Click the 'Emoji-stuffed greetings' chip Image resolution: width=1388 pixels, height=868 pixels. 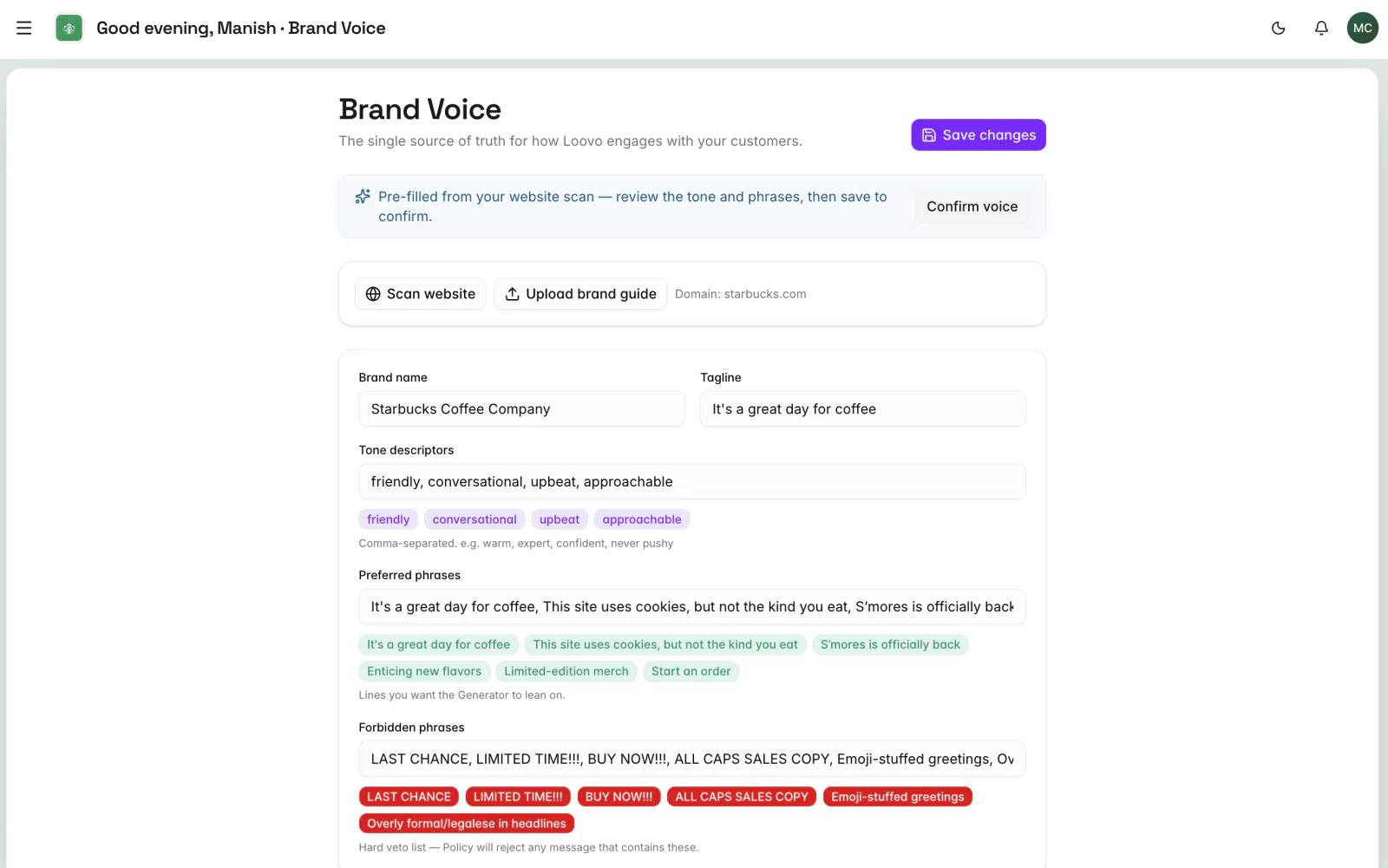898,797
